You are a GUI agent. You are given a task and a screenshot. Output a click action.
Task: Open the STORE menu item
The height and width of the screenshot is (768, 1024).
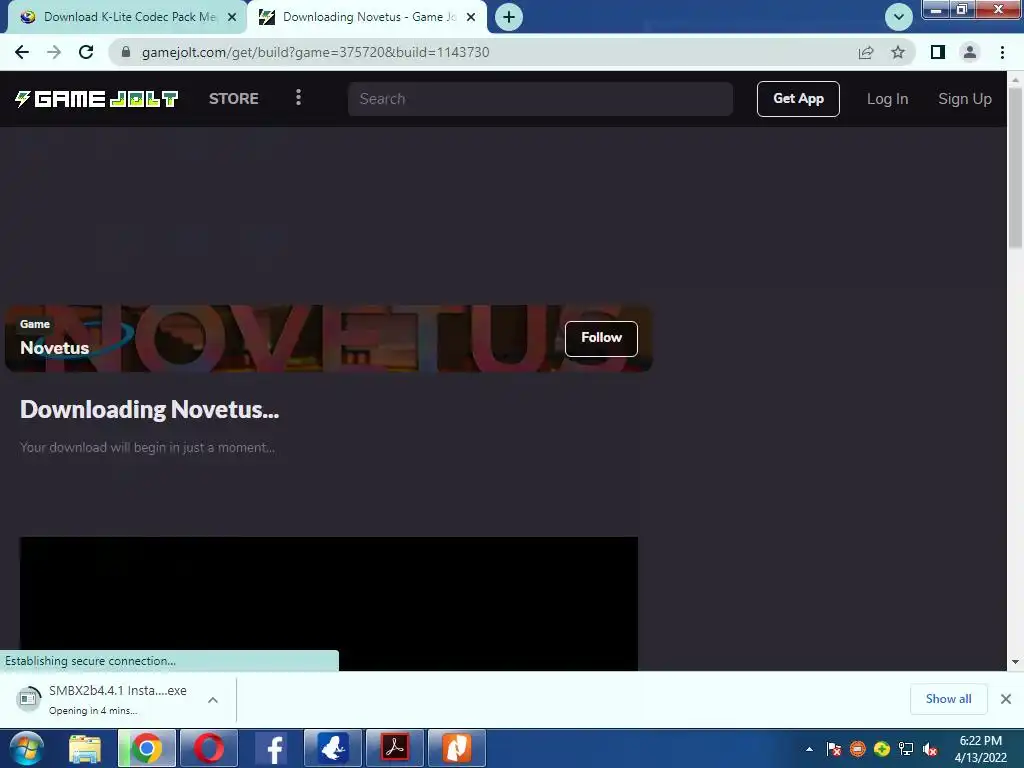point(234,99)
